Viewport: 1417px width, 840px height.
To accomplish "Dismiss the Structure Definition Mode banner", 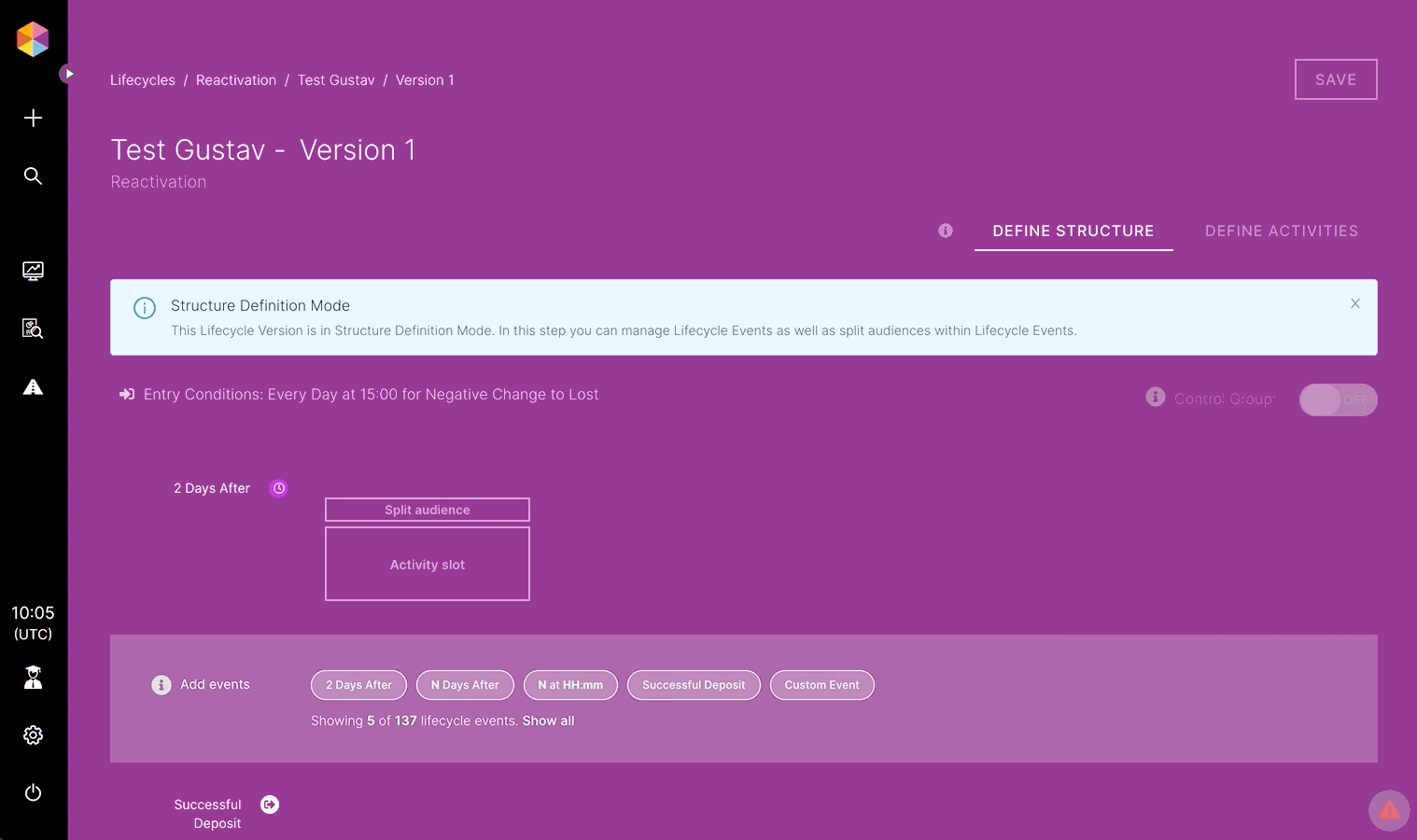I will click(1354, 303).
